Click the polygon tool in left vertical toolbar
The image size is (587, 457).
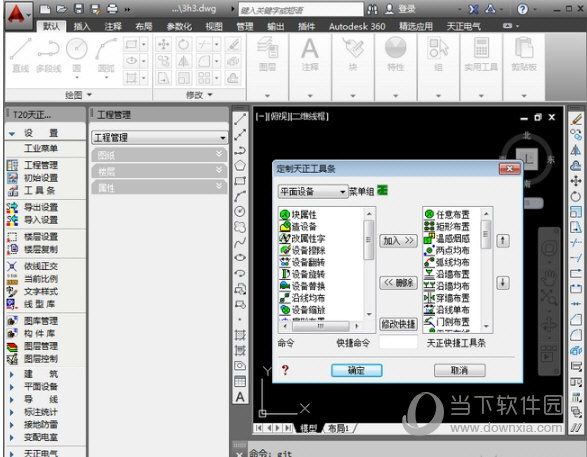(x=240, y=165)
